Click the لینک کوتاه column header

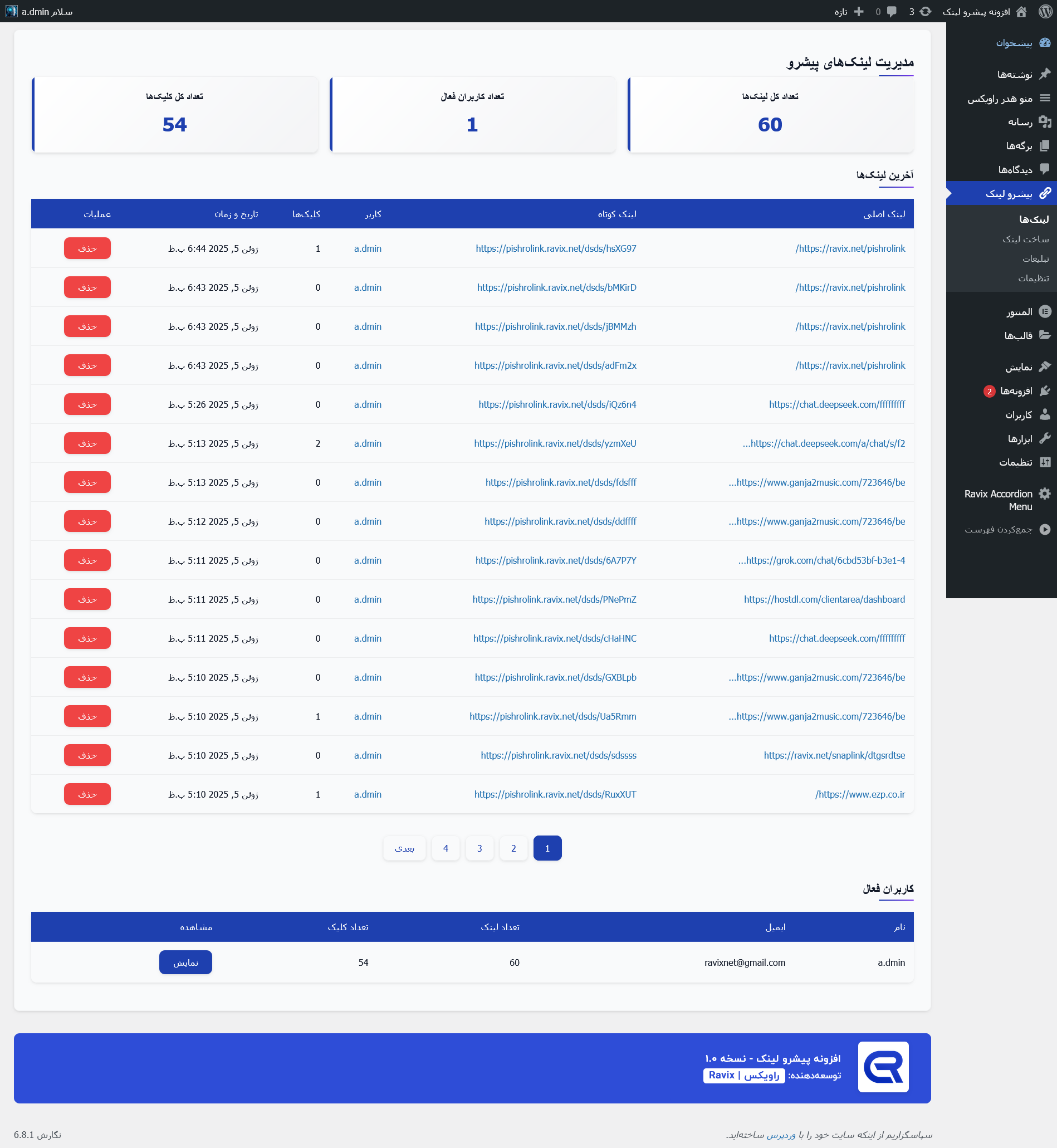pos(616,214)
